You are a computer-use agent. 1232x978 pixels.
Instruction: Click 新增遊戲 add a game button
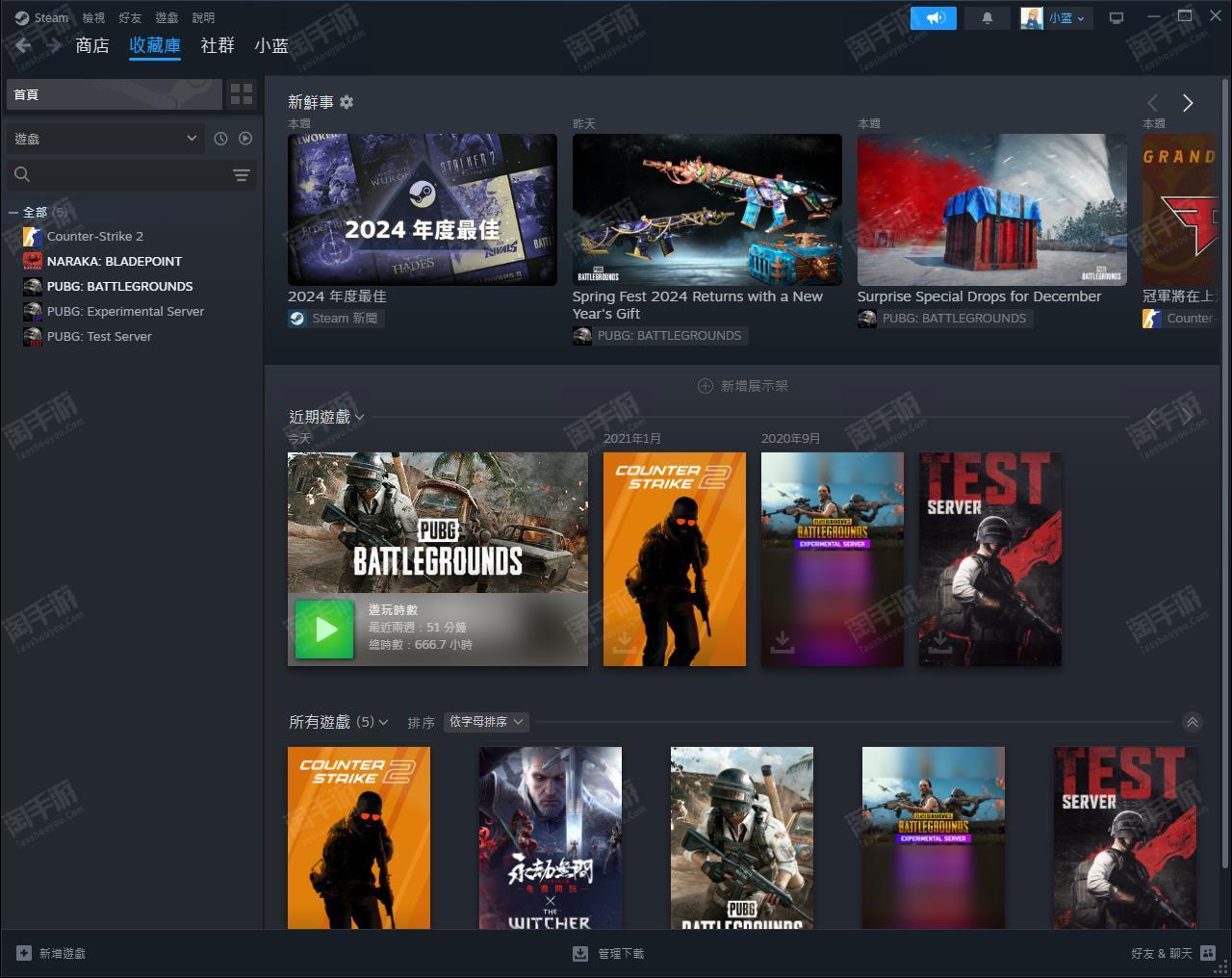pyautogui.click(x=51, y=953)
